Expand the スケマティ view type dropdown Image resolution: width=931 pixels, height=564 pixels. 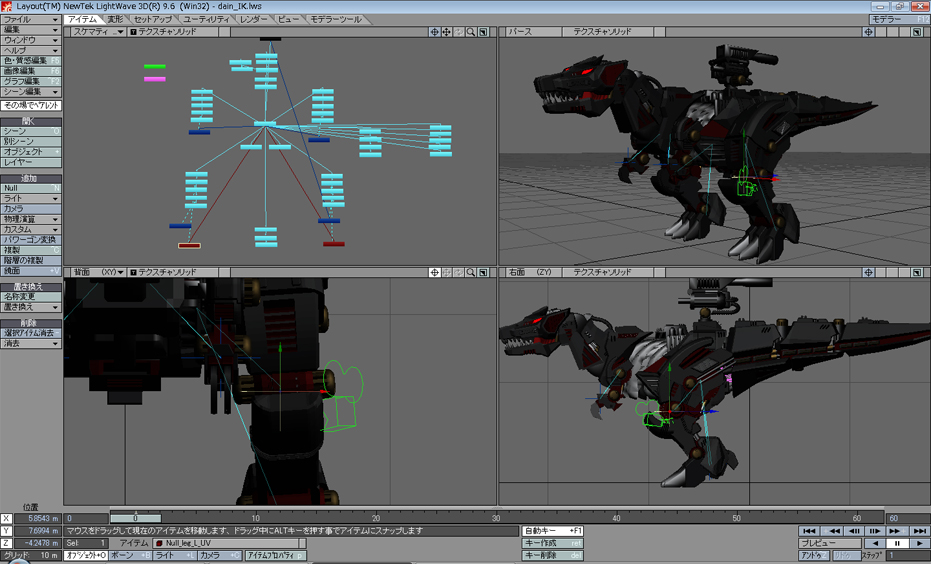tap(96, 32)
